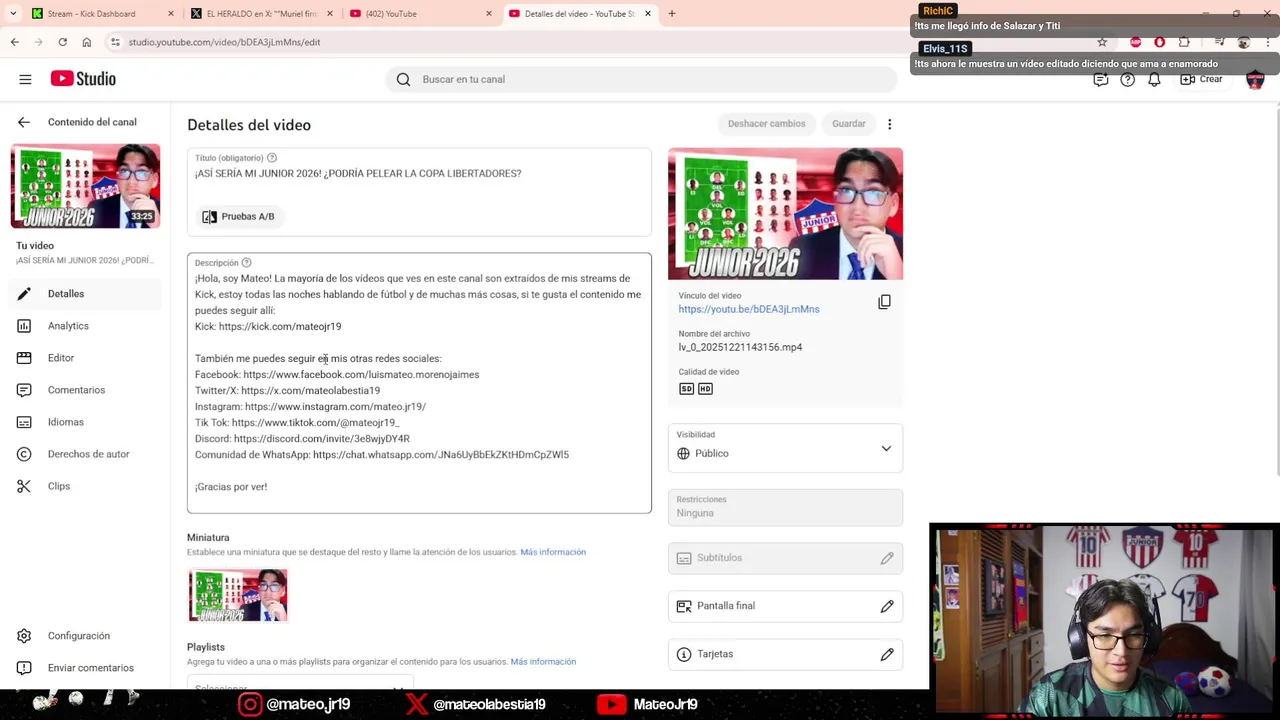Click the Restricciones Ninguna field

click(785, 507)
